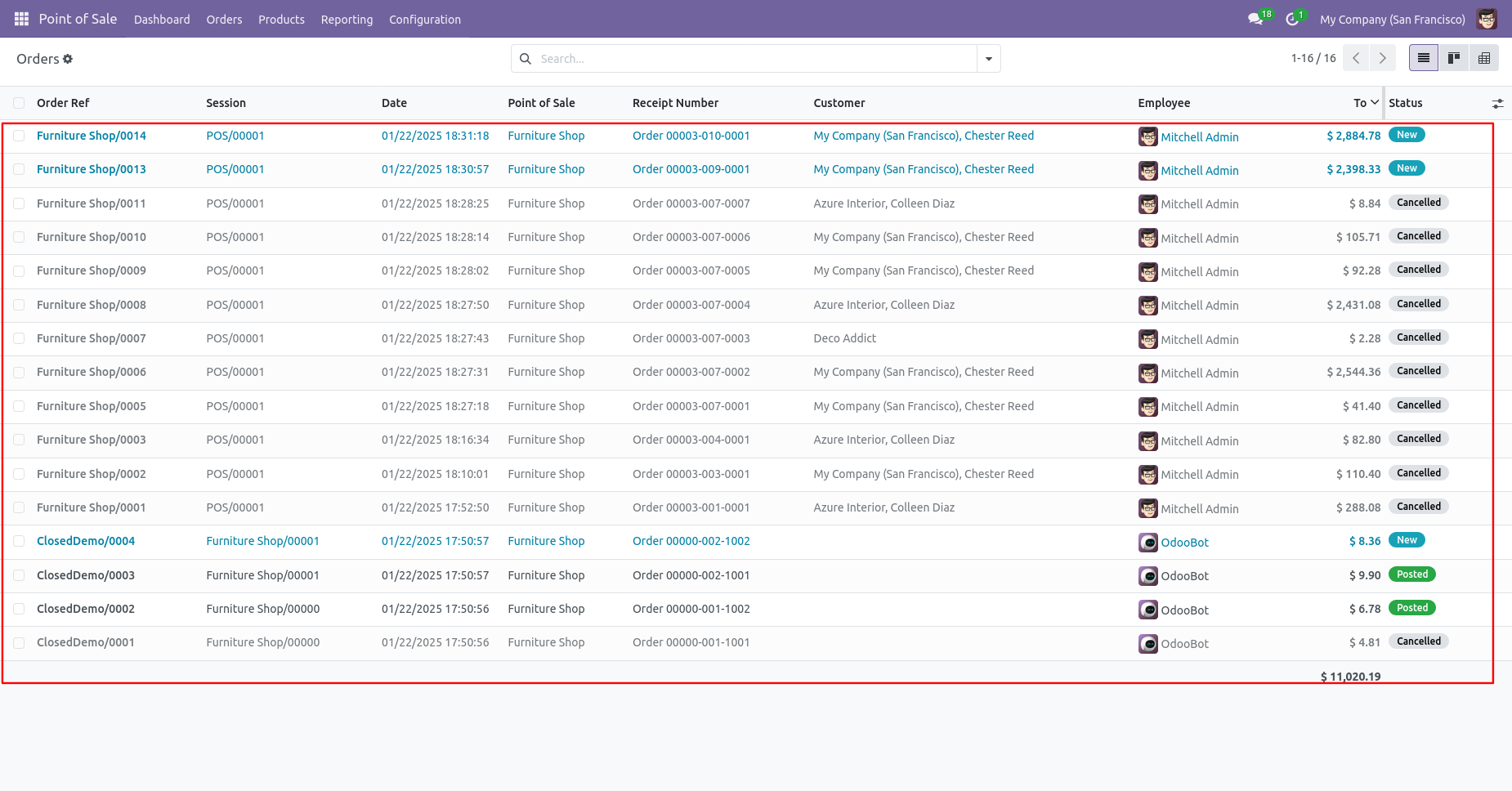Open the user avatar menu in the top bar
The width and height of the screenshot is (1512, 791).
[x=1487, y=19]
